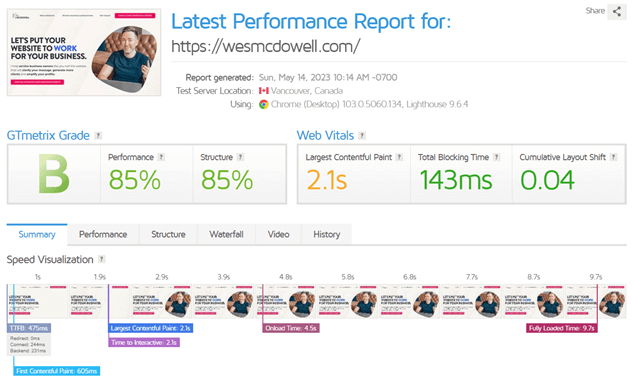This screenshot has height=380, width=634.
Task: Open the History tab
Action: tap(327, 234)
